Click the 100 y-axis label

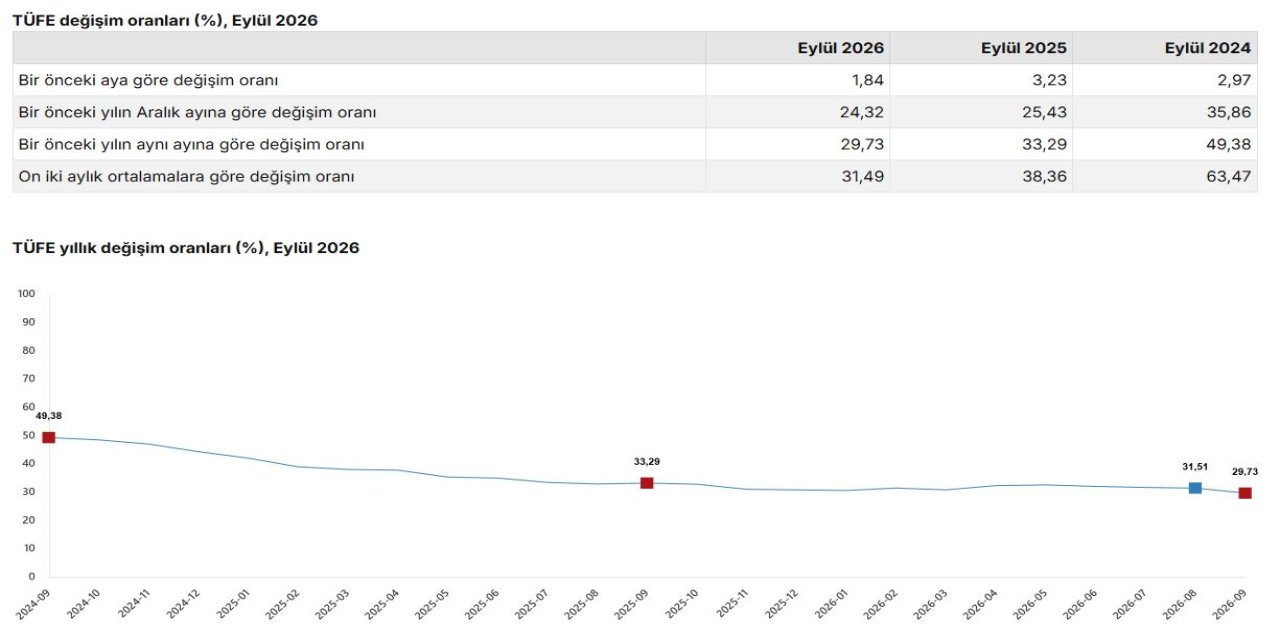coord(26,294)
